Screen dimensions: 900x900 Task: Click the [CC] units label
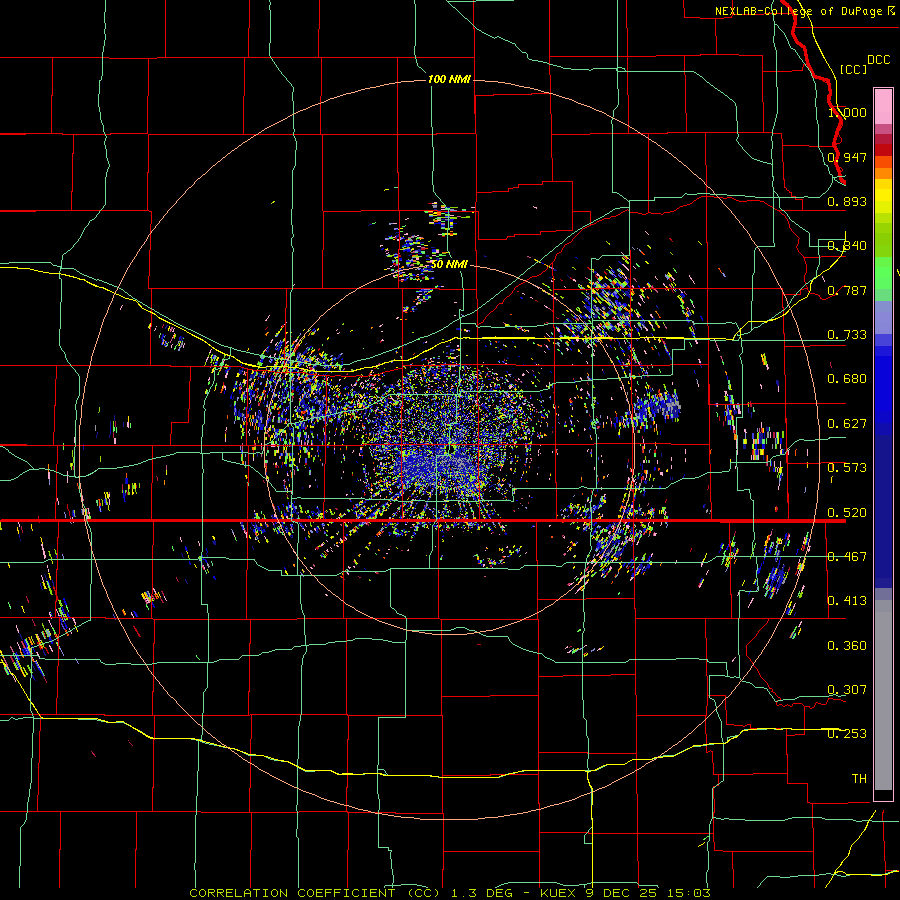pos(853,69)
